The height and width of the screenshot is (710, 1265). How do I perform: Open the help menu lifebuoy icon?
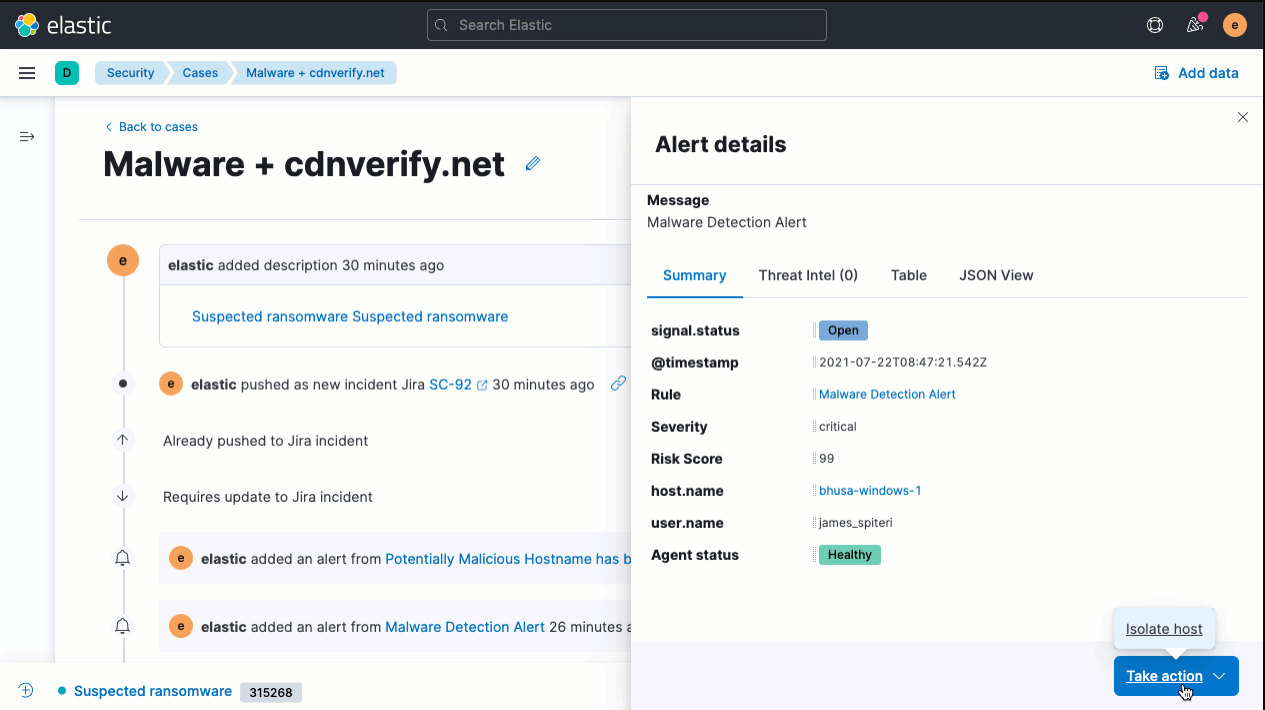(x=1155, y=25)
